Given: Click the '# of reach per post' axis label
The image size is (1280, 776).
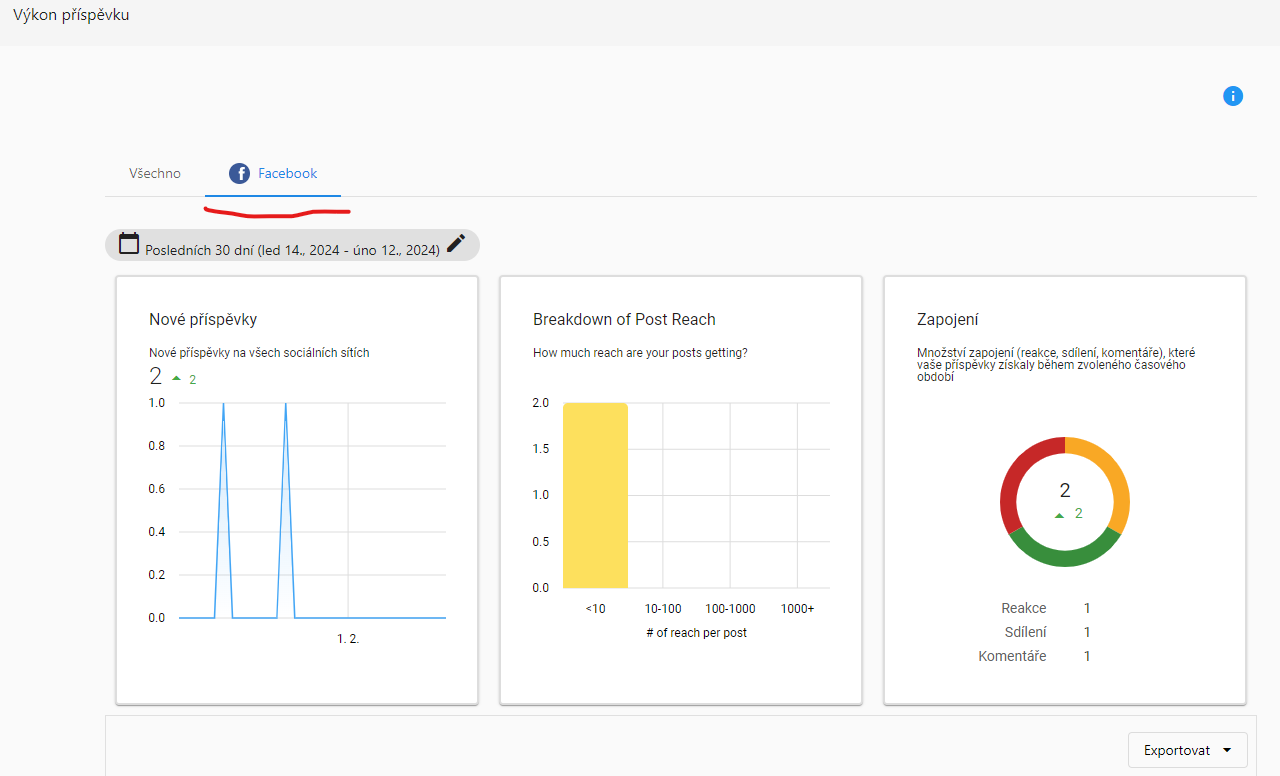Looking at the screenshot, I should pyautogui.click(x=696, y=633).
